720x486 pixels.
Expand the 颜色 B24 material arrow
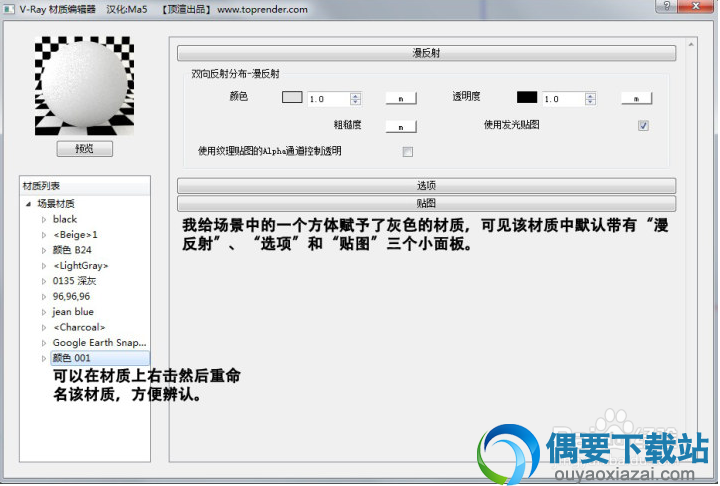pyautogui.click(x=44, y=250)
